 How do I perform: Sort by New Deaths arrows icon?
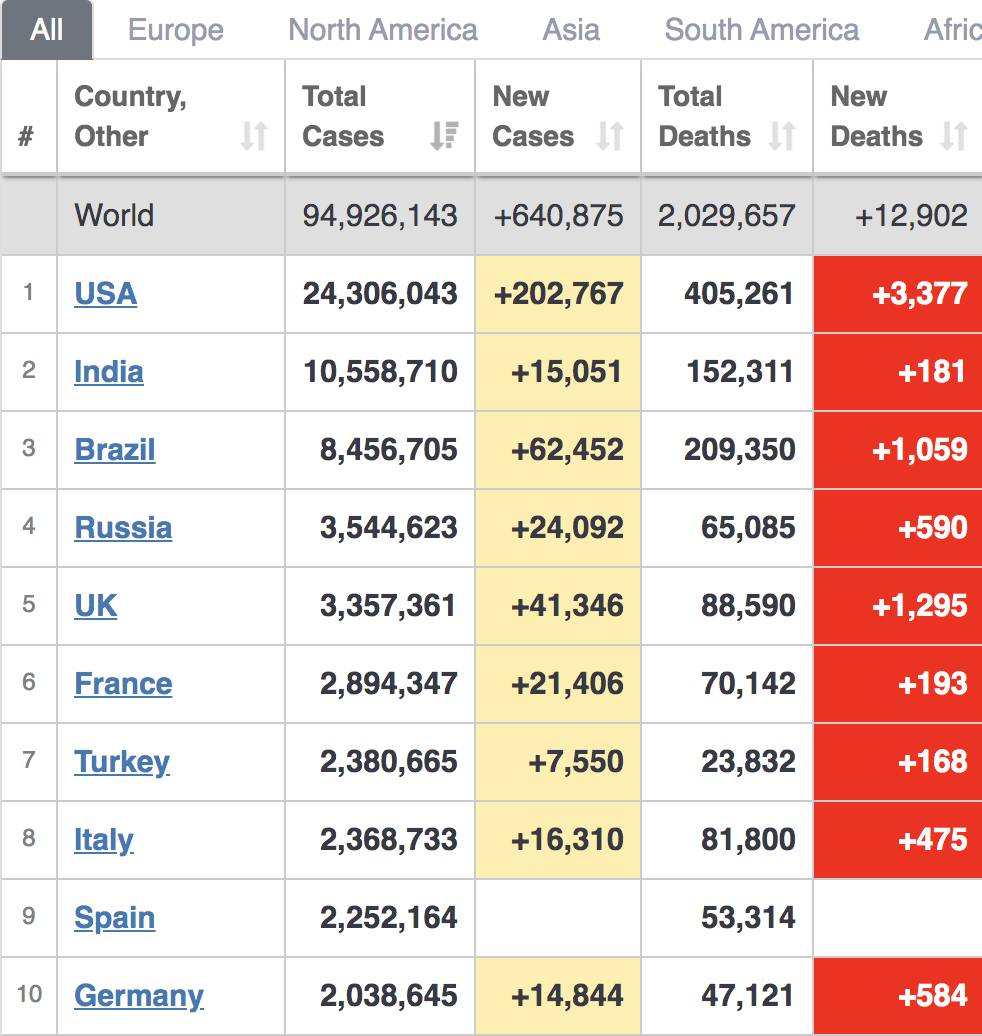pos(955,136)
